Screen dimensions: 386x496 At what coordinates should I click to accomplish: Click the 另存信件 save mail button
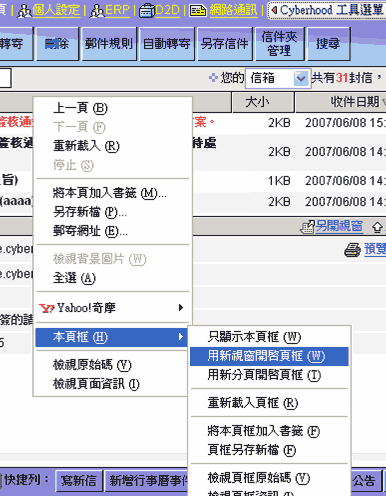(225, 44)
